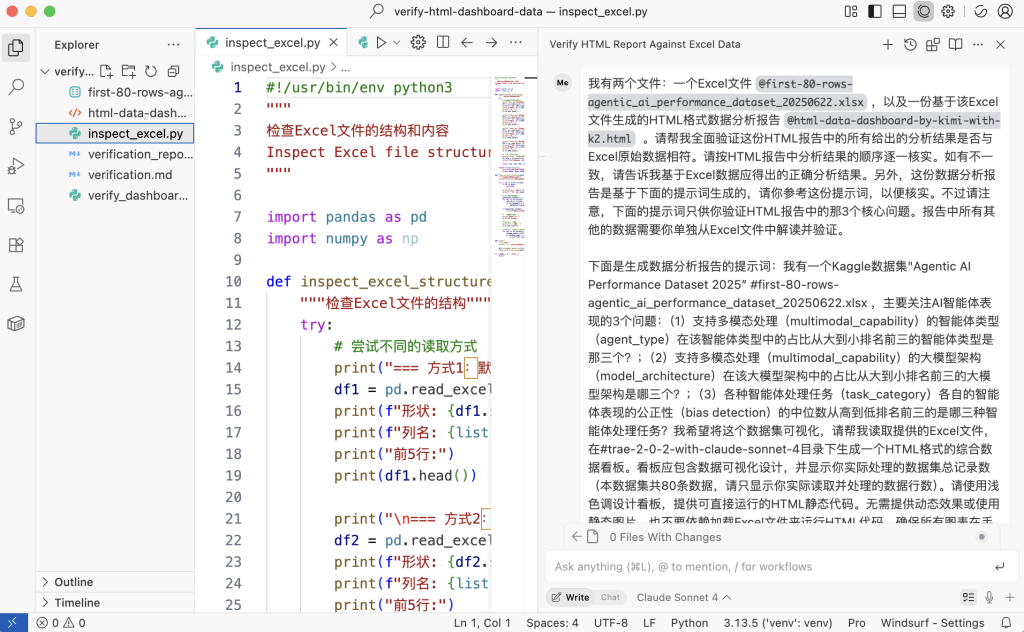This screenshot has width=1024, height=632.
Task: Switch Cascade to Chat mode
Action: 610,597
